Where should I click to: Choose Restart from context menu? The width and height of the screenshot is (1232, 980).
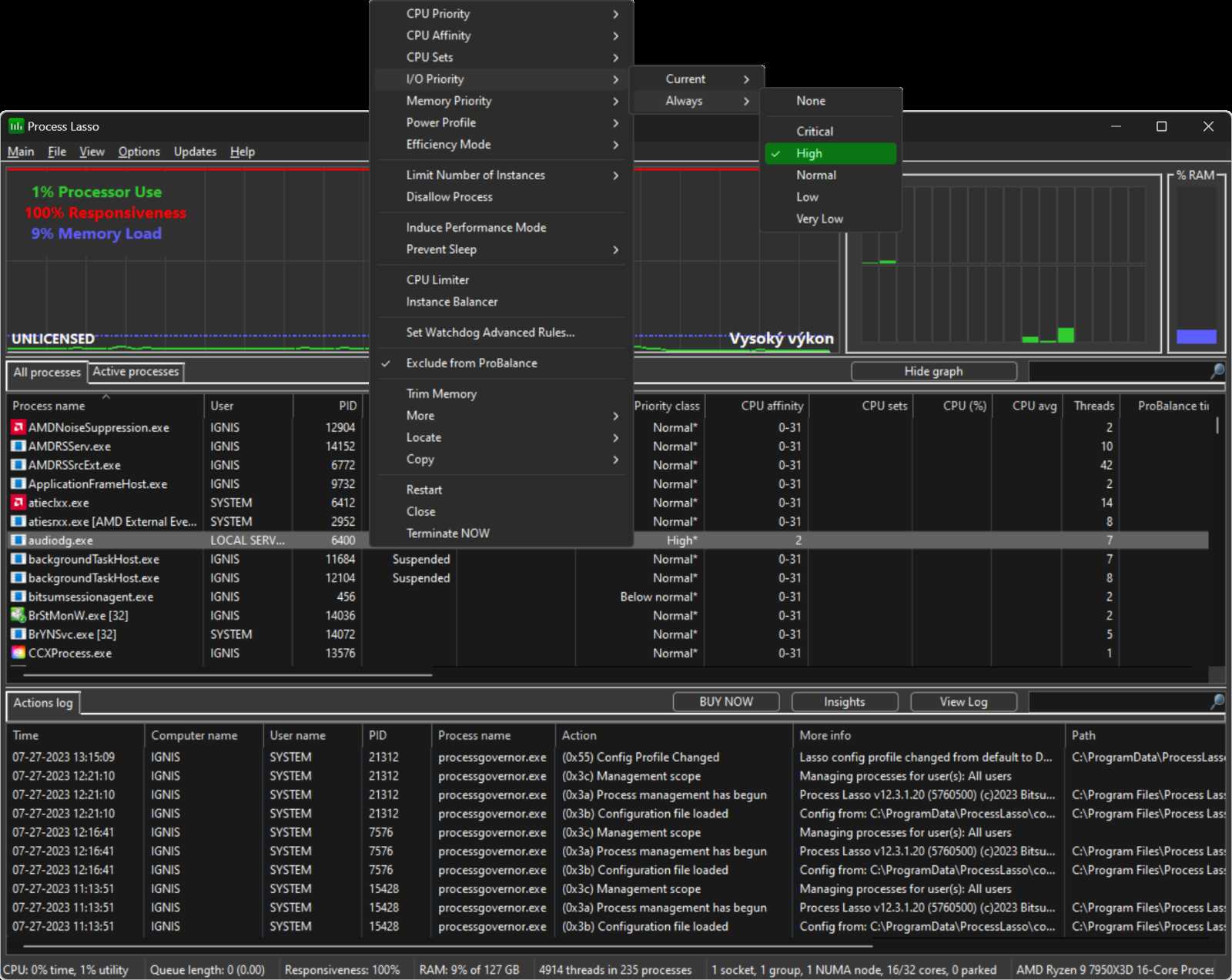(x=501, y=490)
